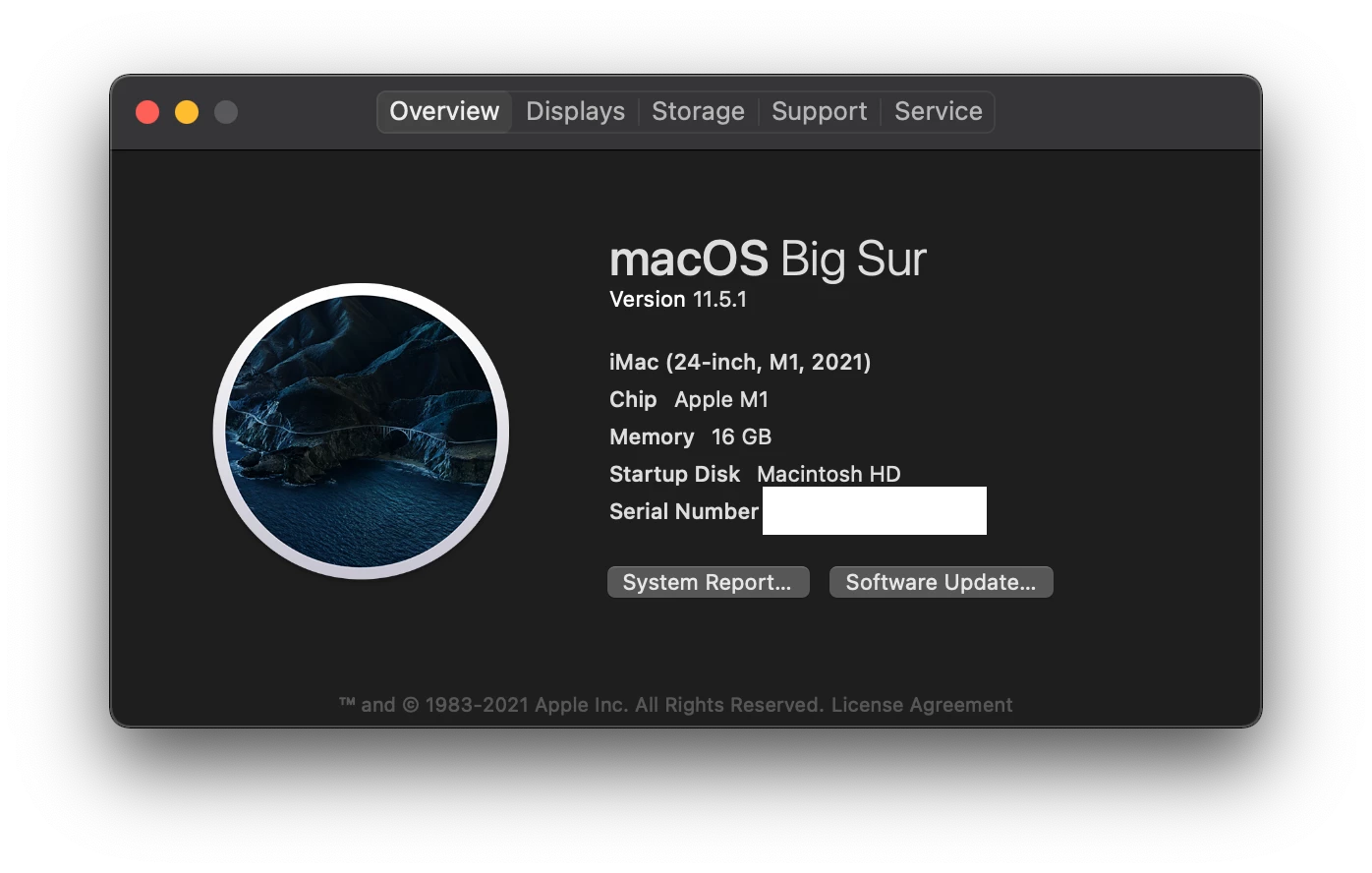The image size is (1372, 873).
Task: Click the Software Update... button
Action: pos(941,582)
